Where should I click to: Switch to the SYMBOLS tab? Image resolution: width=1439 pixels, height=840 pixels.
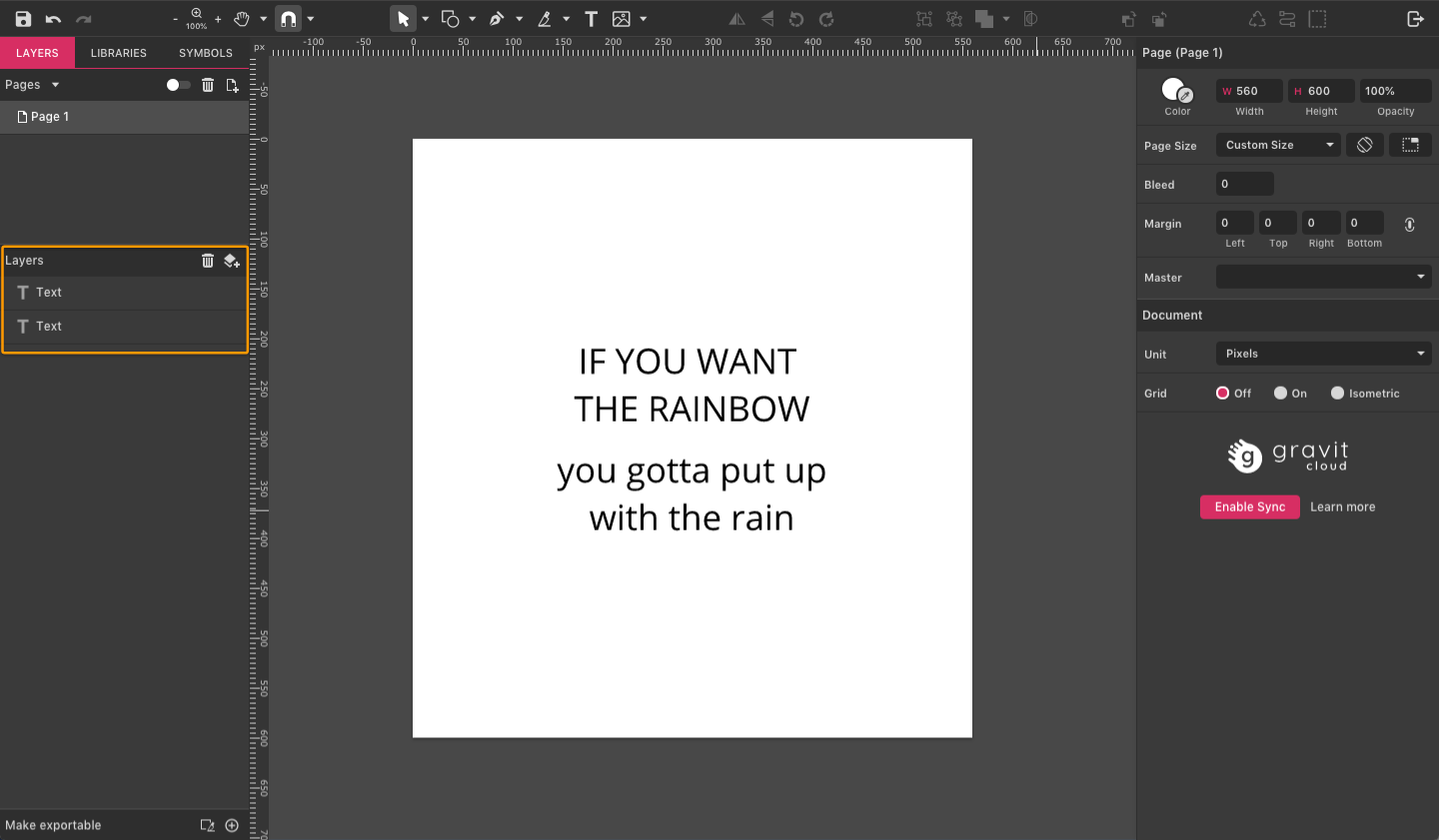[206, 53]
